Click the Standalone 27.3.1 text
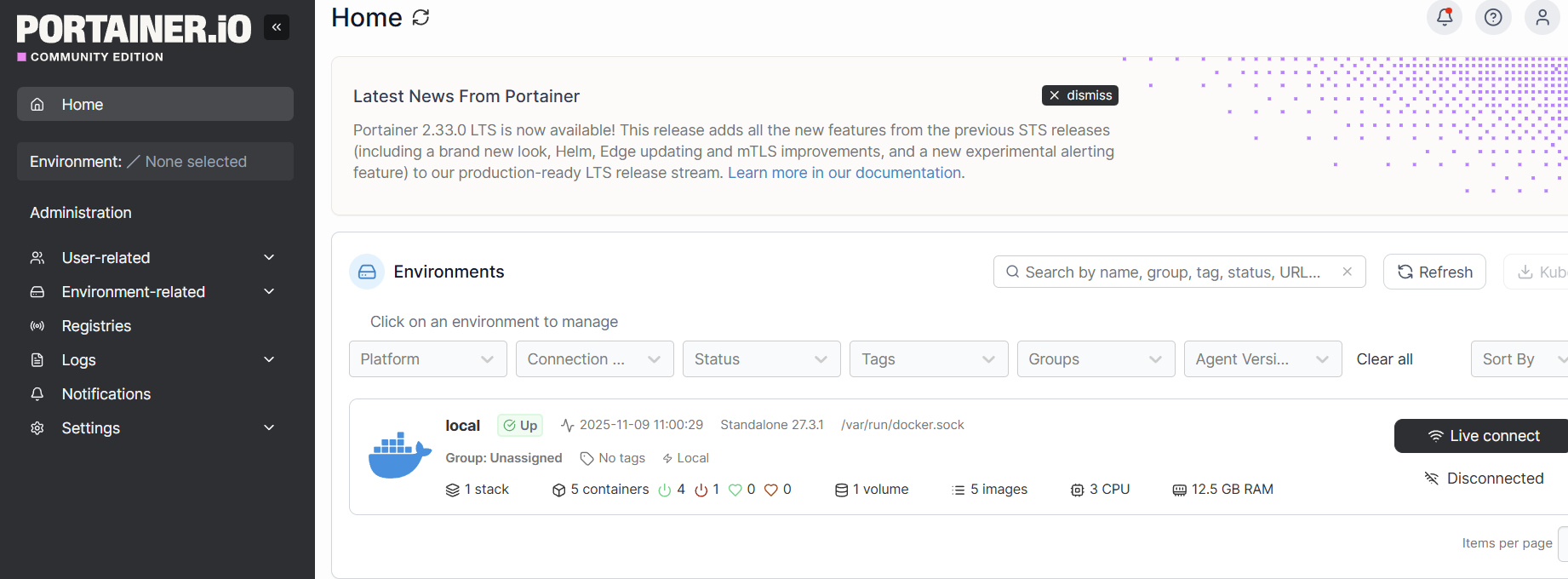Image resolution: width=1568 pixels, height=579 pixels. [x=772, y=425]
